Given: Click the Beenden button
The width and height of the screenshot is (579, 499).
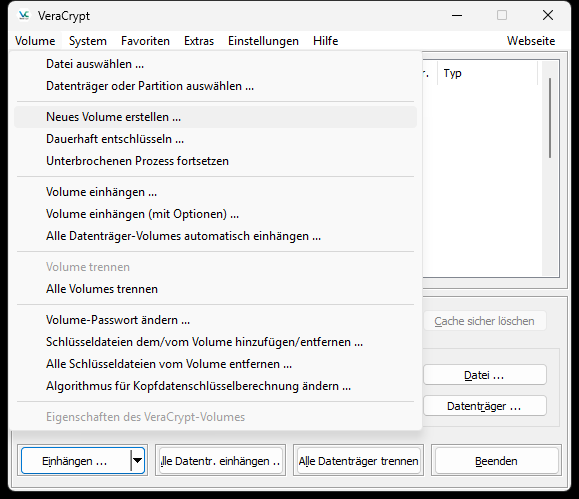Looking at the screenshot, I should click(x=496, y=461).
